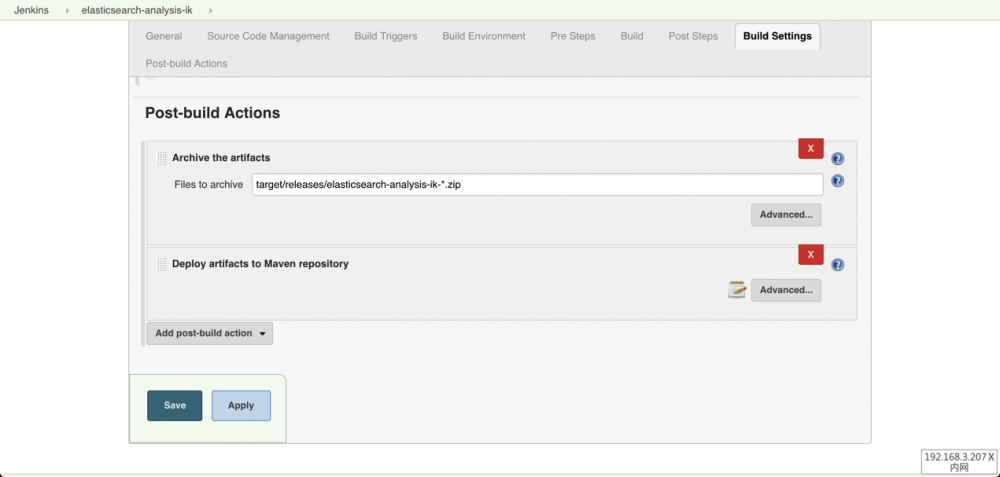Focus the Files to archive input
The height and width of the screenshot is (477, 1000).
[x=538, y=184]
